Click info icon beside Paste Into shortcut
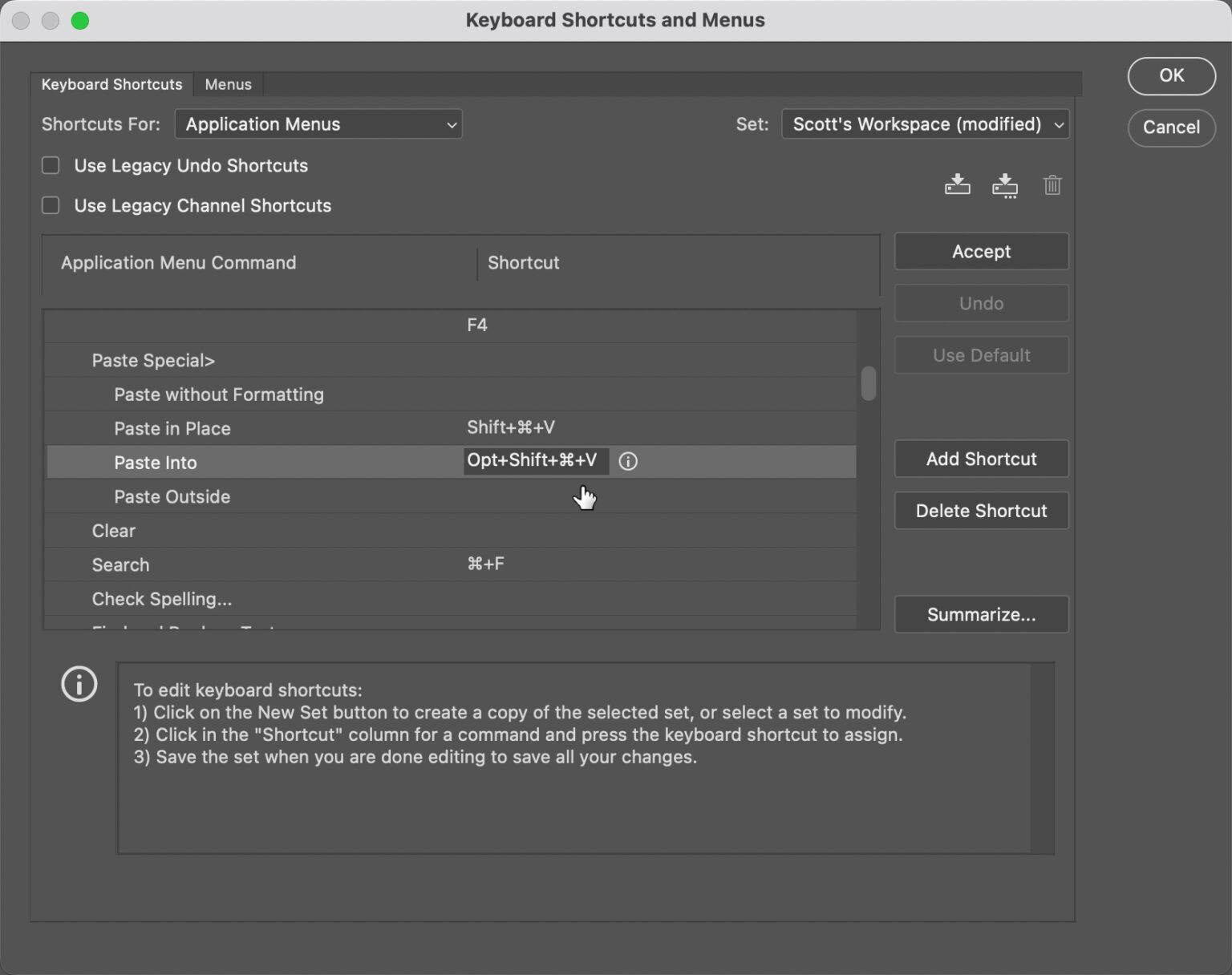1232x975 pixels. tap(628, 461)
